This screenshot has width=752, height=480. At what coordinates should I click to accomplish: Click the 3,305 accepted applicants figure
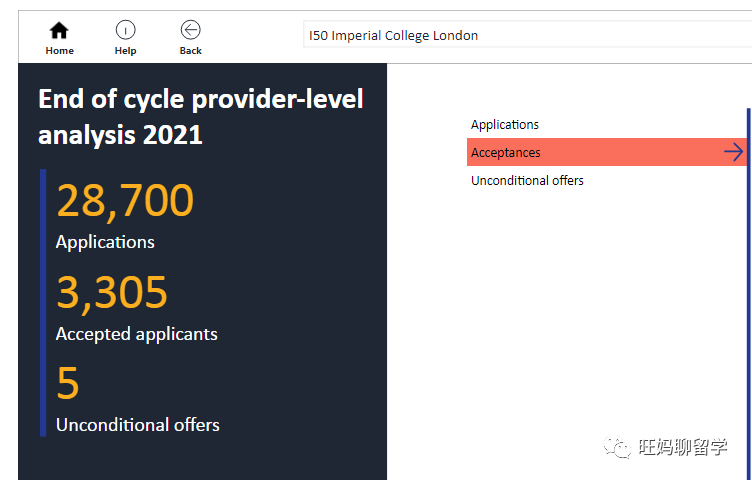(112, 293)
